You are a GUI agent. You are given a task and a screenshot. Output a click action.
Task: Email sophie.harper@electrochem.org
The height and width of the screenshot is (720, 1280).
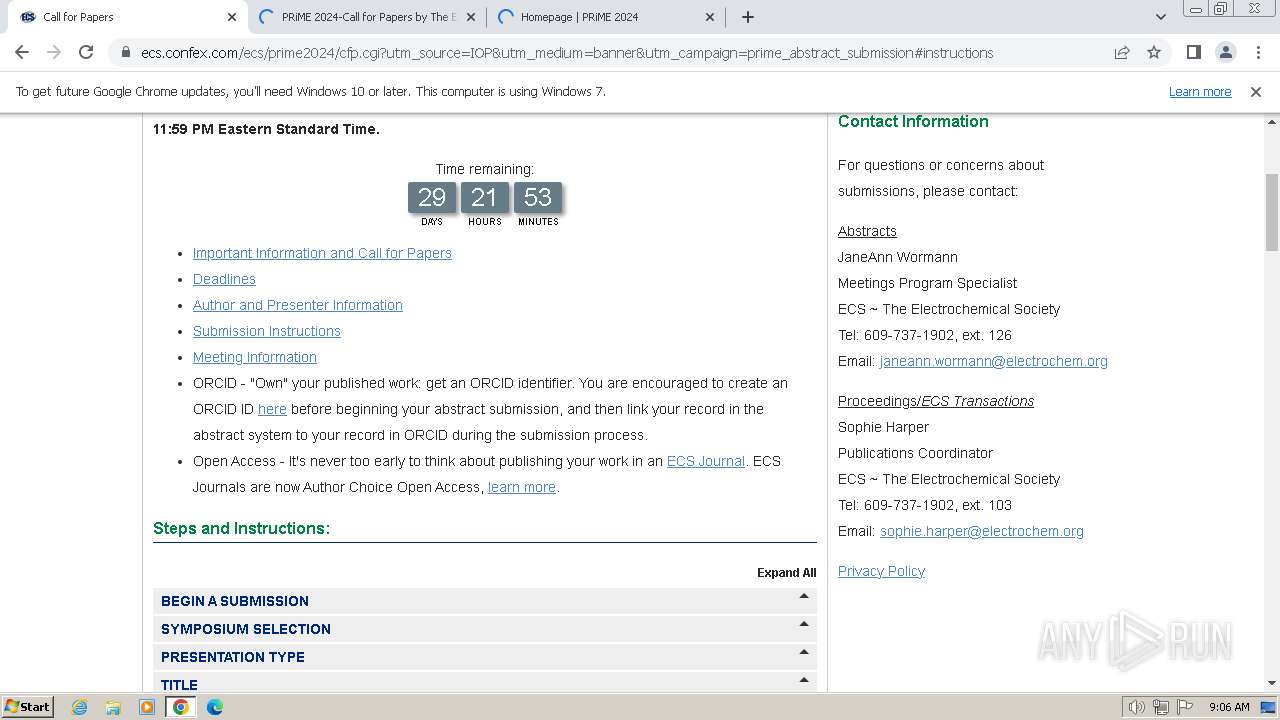click(x=982, y=531)
